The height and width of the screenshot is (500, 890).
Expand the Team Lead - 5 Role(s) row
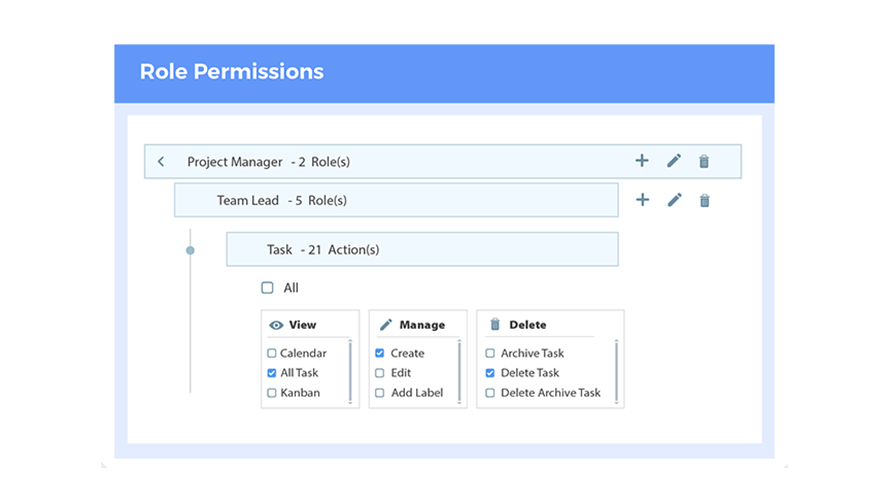point(396,200)
